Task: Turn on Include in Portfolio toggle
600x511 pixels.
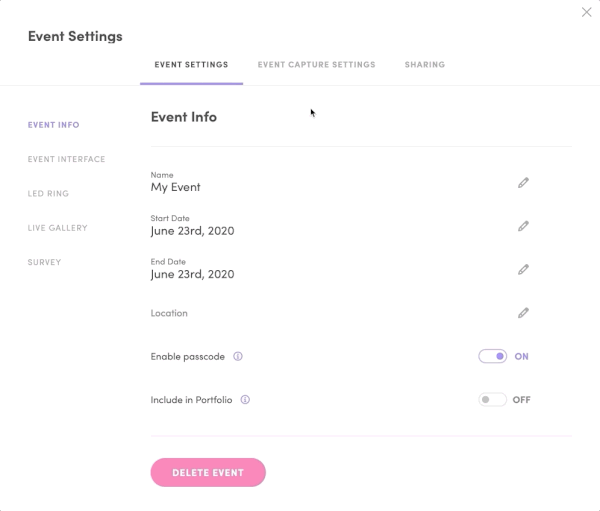Action: (492, 400)
